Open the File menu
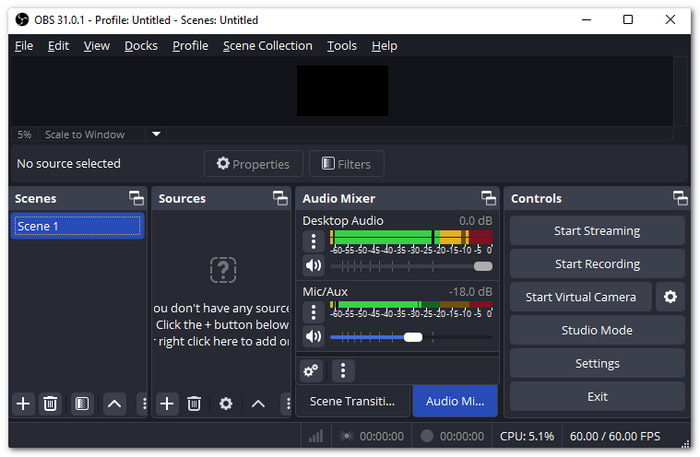 24,46
